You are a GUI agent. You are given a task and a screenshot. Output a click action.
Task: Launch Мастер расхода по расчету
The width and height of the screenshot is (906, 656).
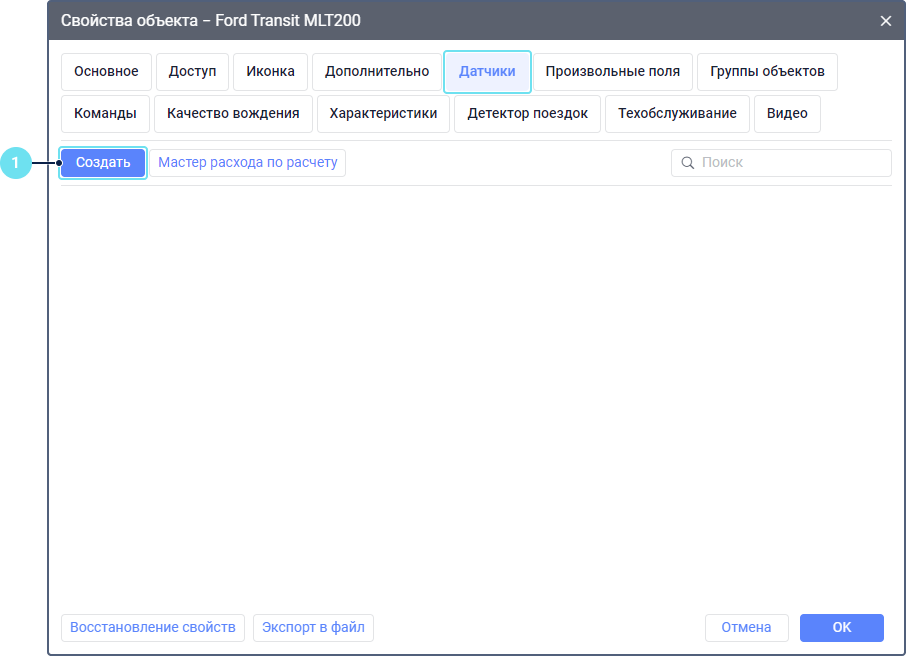point(248,163)
